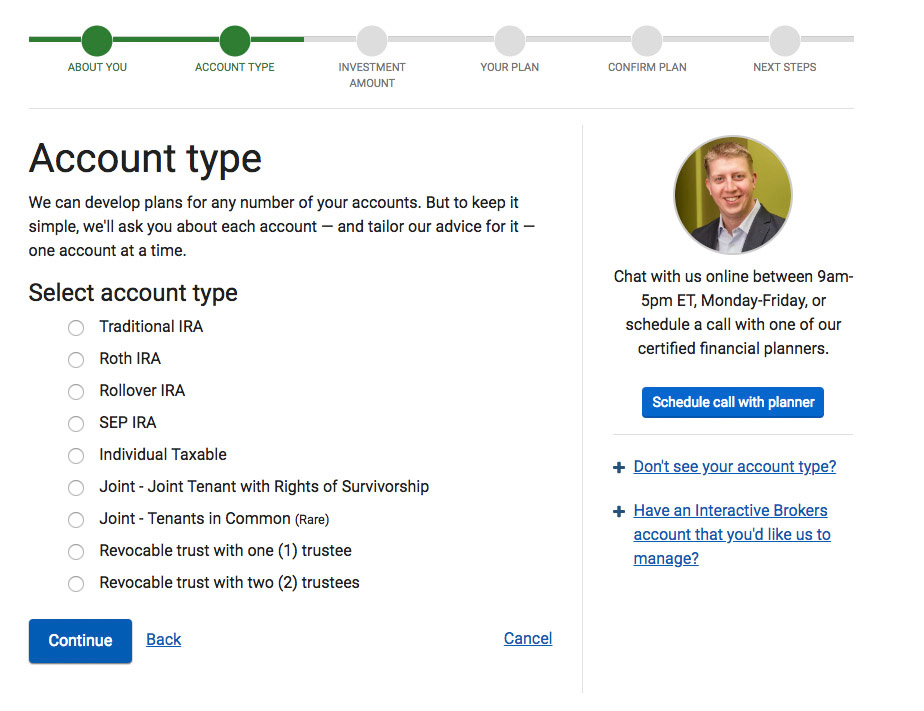The image size is (924, 711).
Task: Click the Investment Amount step circle
Action: click(x=372, y=41)
